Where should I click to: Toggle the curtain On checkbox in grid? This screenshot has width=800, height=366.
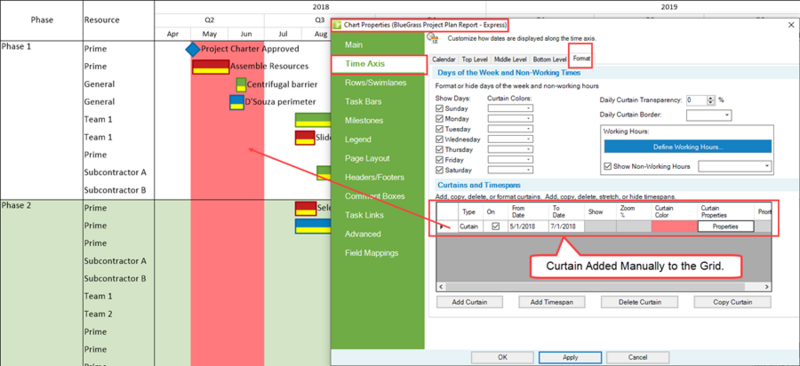pyautogui.click(x=495, y=227)
